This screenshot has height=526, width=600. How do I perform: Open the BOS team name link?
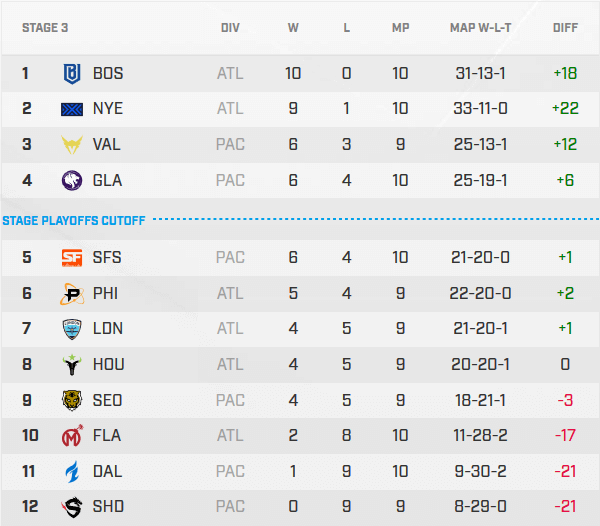(x=108, y=73)
